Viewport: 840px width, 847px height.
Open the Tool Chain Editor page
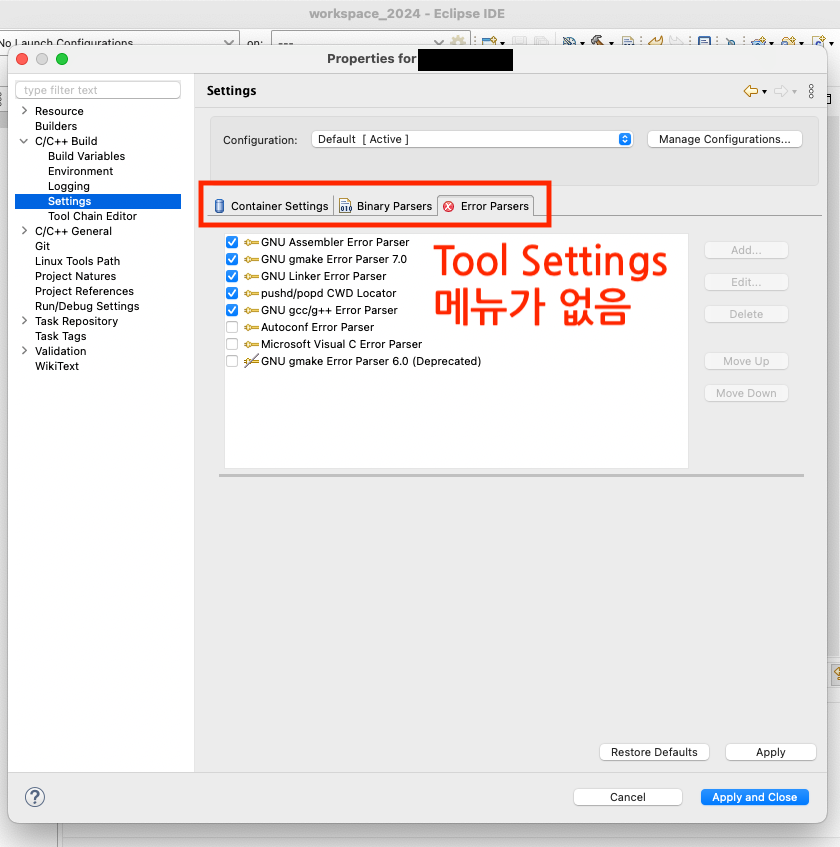point(92,216)
